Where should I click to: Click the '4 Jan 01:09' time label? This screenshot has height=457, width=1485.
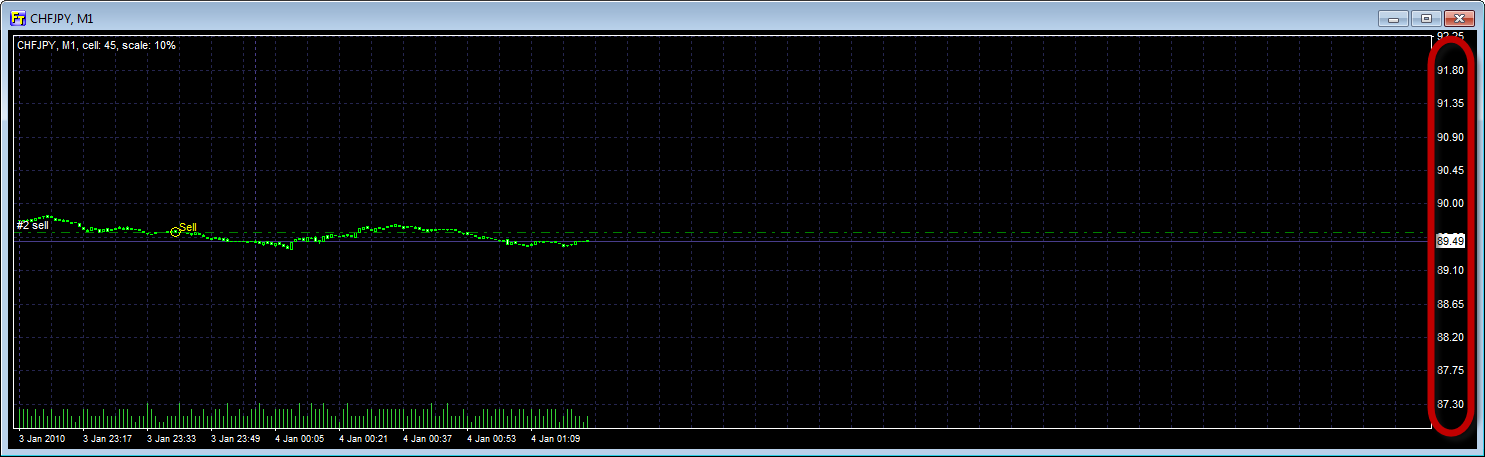(x=555, y=439)
